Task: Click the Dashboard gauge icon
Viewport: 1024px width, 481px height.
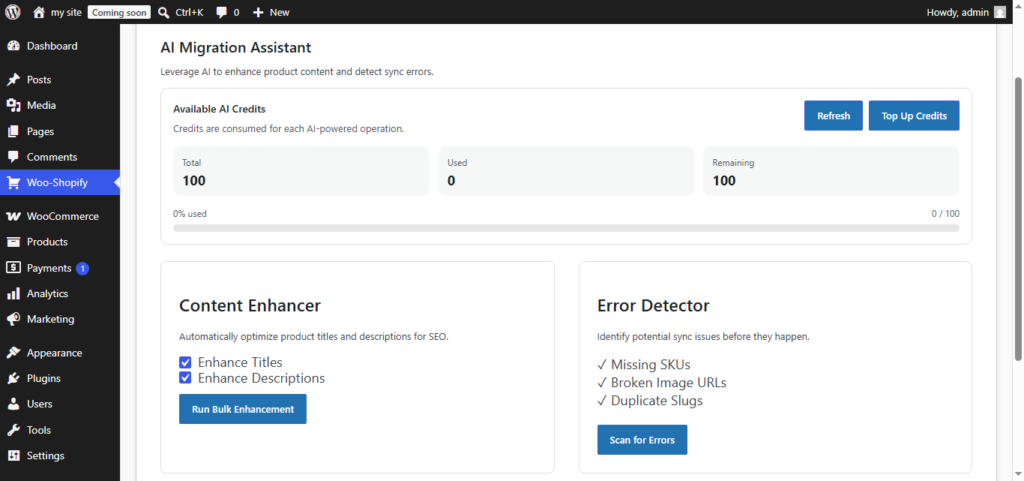Action: pos(13,46)
